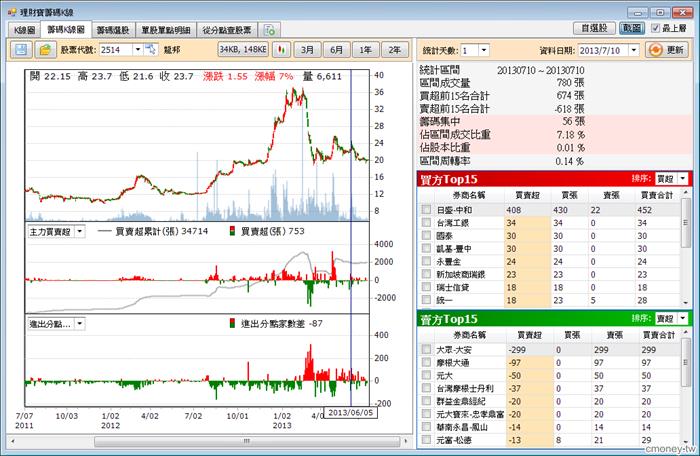Sort seller table by 賣張 column header

tap(614, 335)
